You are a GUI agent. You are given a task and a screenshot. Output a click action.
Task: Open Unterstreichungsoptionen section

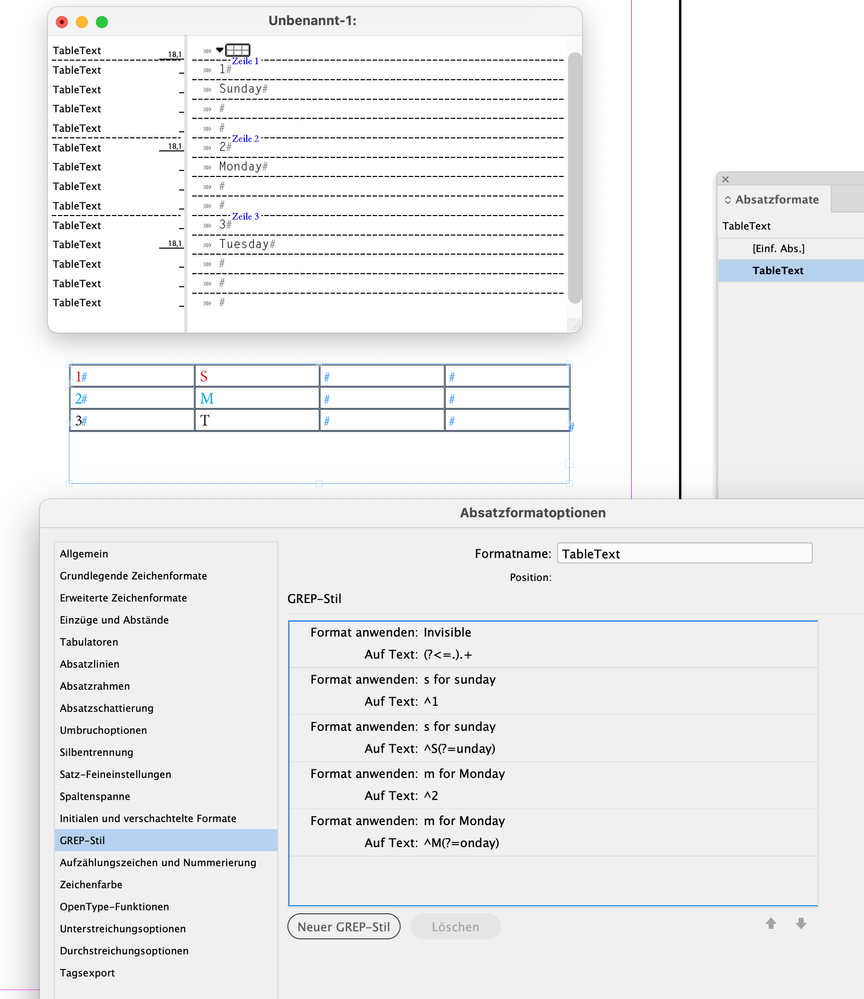pyautogui.click(x=166, y=929)
